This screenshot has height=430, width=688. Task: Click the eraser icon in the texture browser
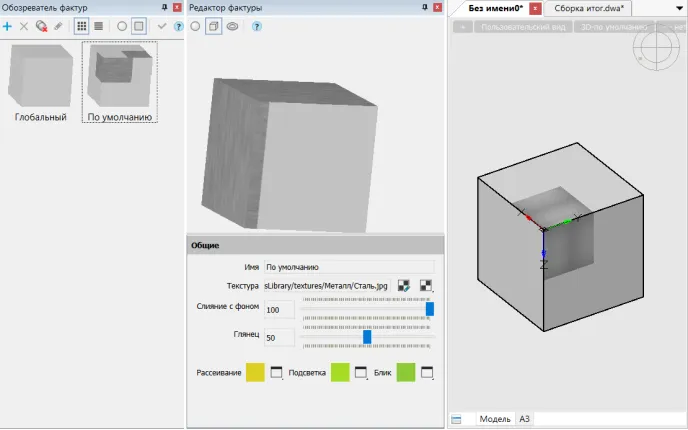click(58, 26)
